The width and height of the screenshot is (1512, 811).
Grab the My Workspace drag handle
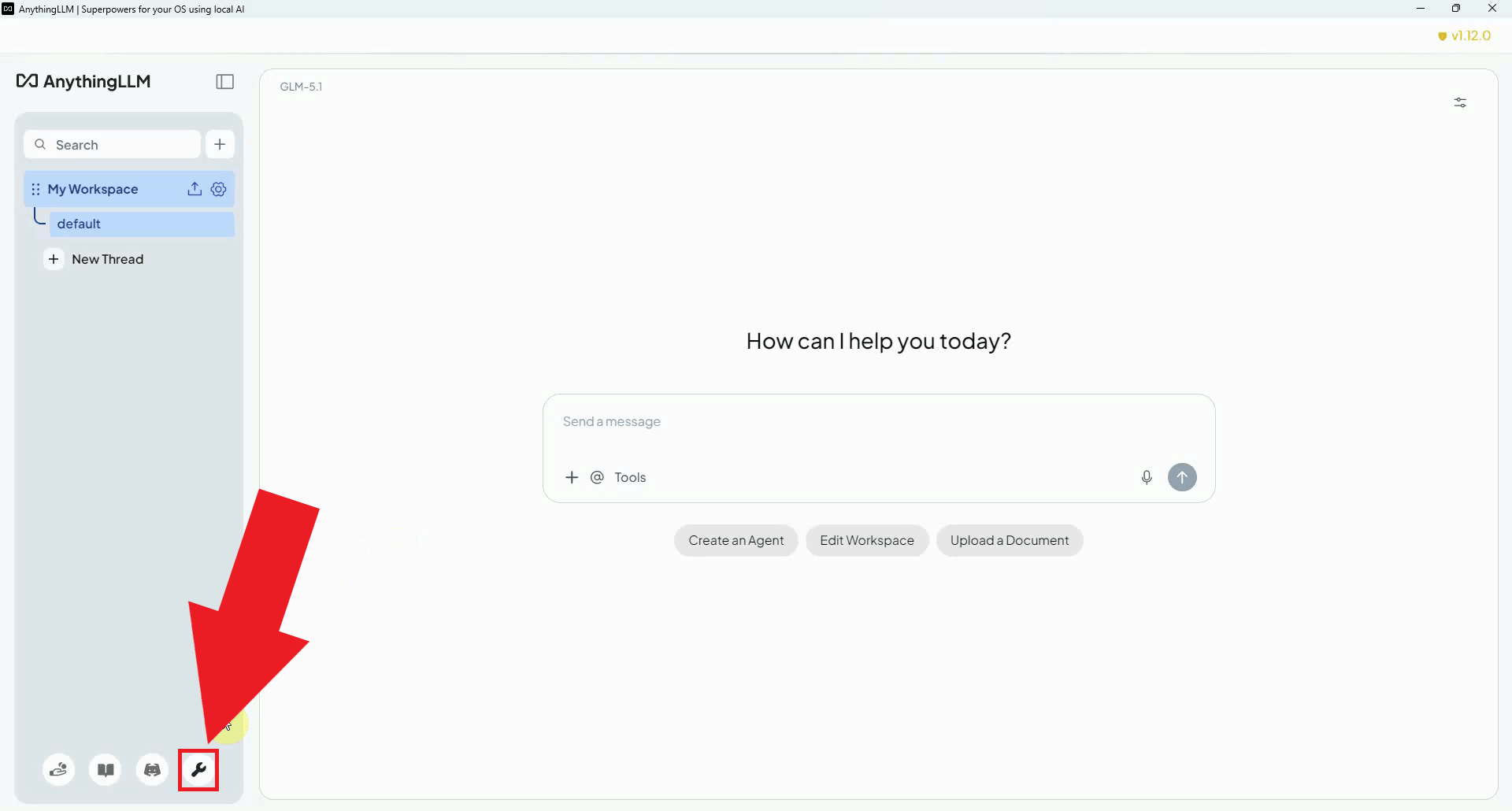[x=35, y=189]
